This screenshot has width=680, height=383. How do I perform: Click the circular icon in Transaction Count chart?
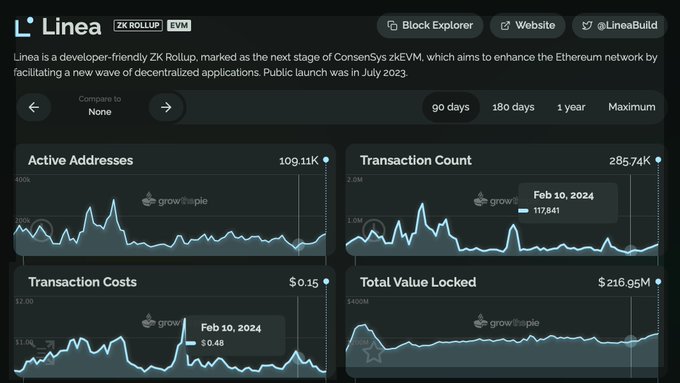373,230
